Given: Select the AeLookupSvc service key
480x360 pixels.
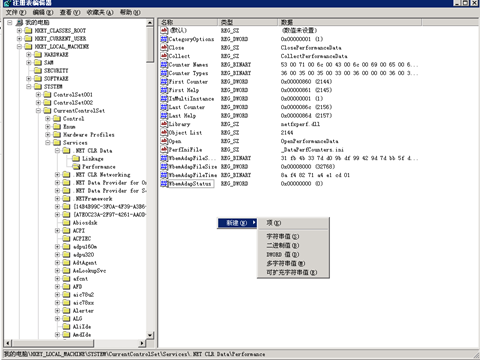Looking at the screenshot, I should click(x=89, y=270).
